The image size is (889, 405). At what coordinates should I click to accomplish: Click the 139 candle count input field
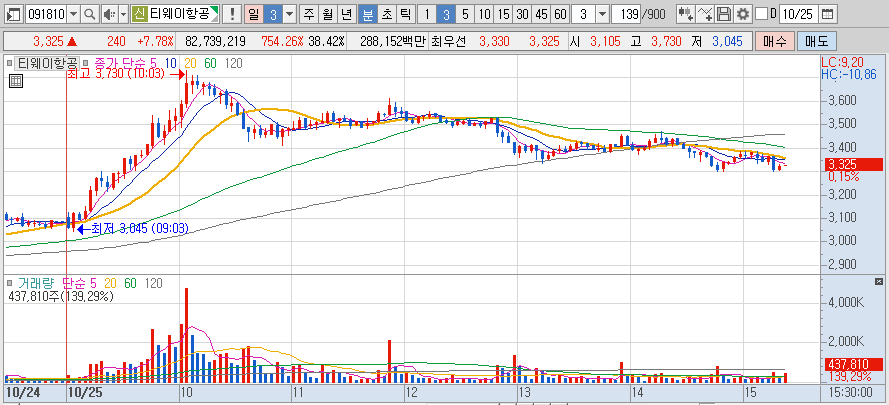[626, 14]
